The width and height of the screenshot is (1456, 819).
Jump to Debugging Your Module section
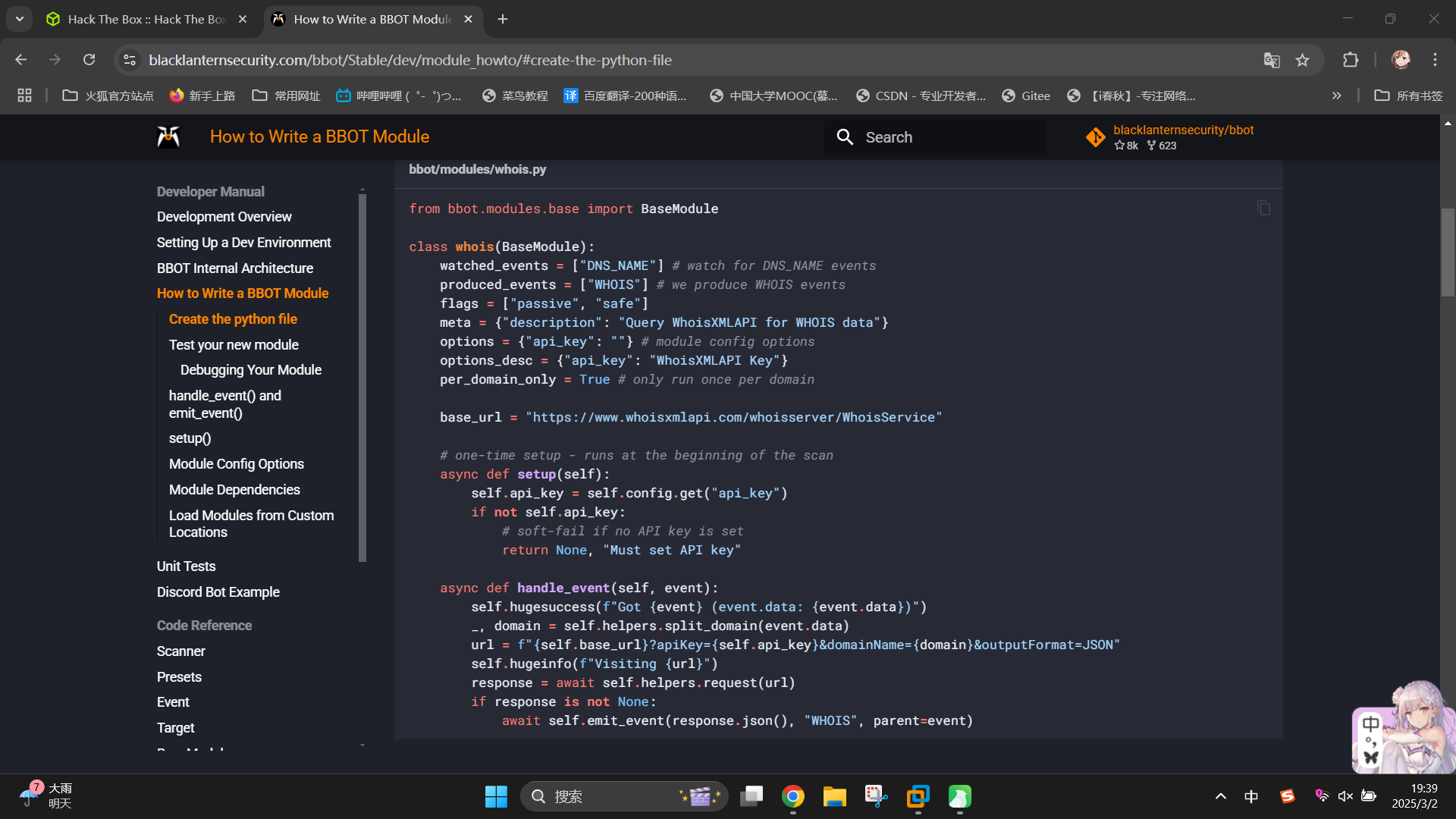(251, 370)
